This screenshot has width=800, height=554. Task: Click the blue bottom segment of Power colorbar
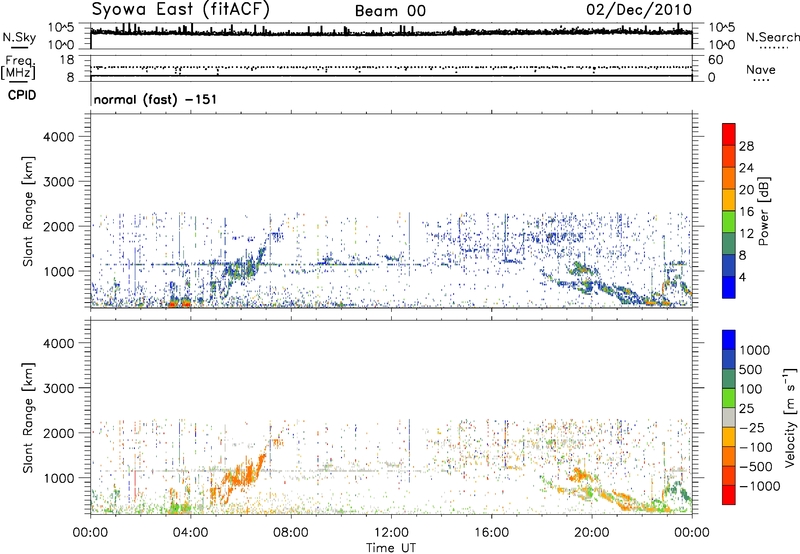[x=729, y=287]
